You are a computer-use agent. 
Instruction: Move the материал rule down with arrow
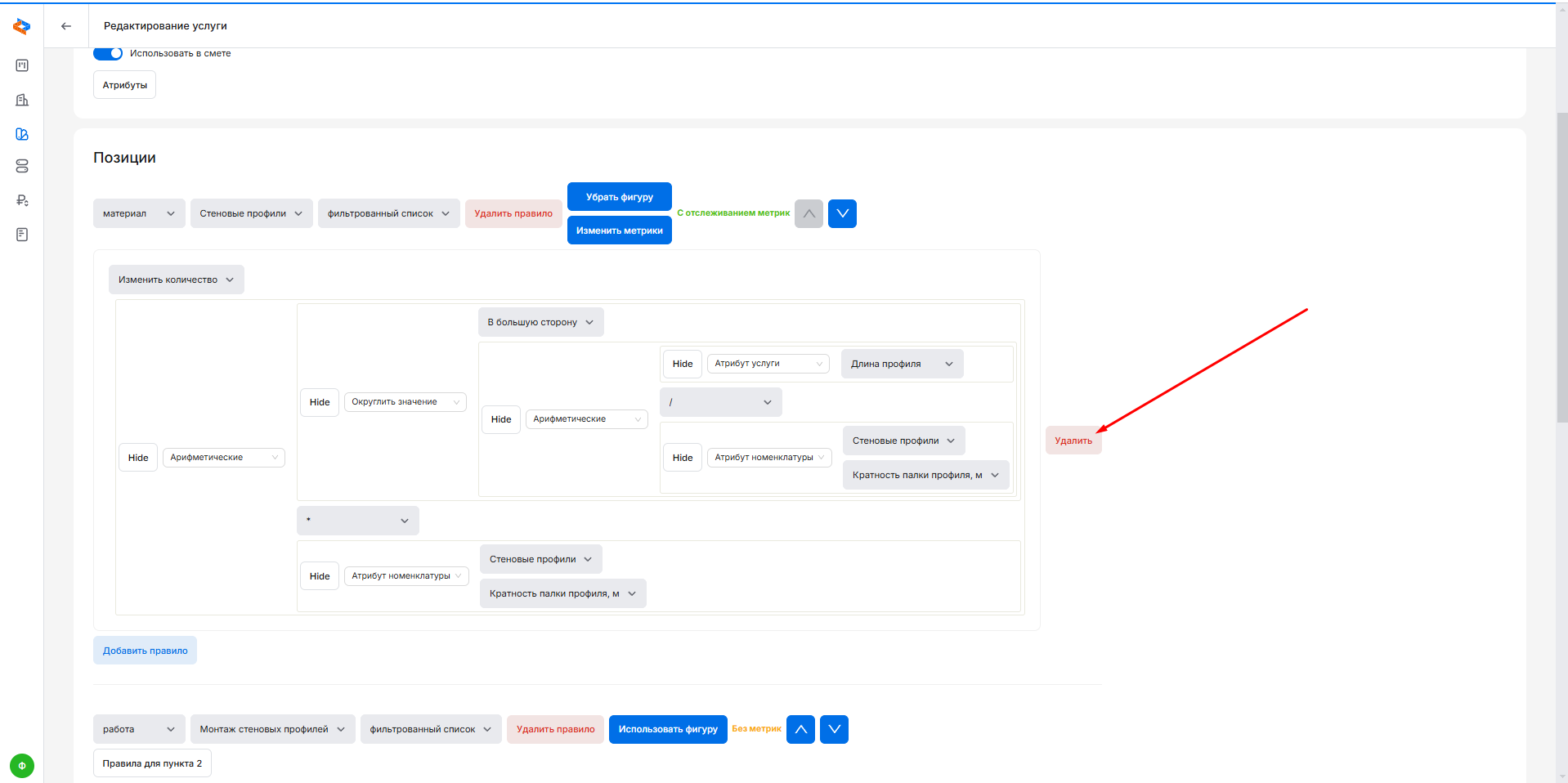click(842, 213)
